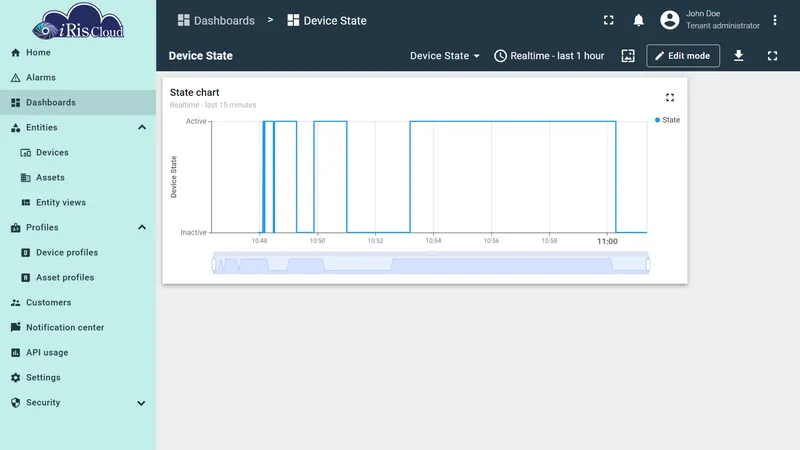This screenshot has width=800, height=450.
Task: Click the State chart widget title
Action: pos(194,92)
